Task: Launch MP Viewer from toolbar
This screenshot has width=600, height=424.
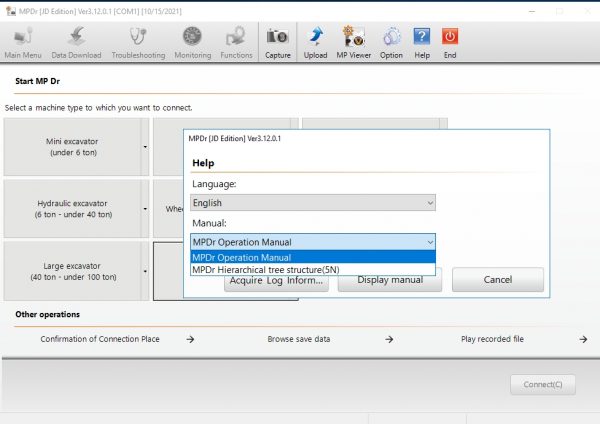Action: (x=354, y=43)
